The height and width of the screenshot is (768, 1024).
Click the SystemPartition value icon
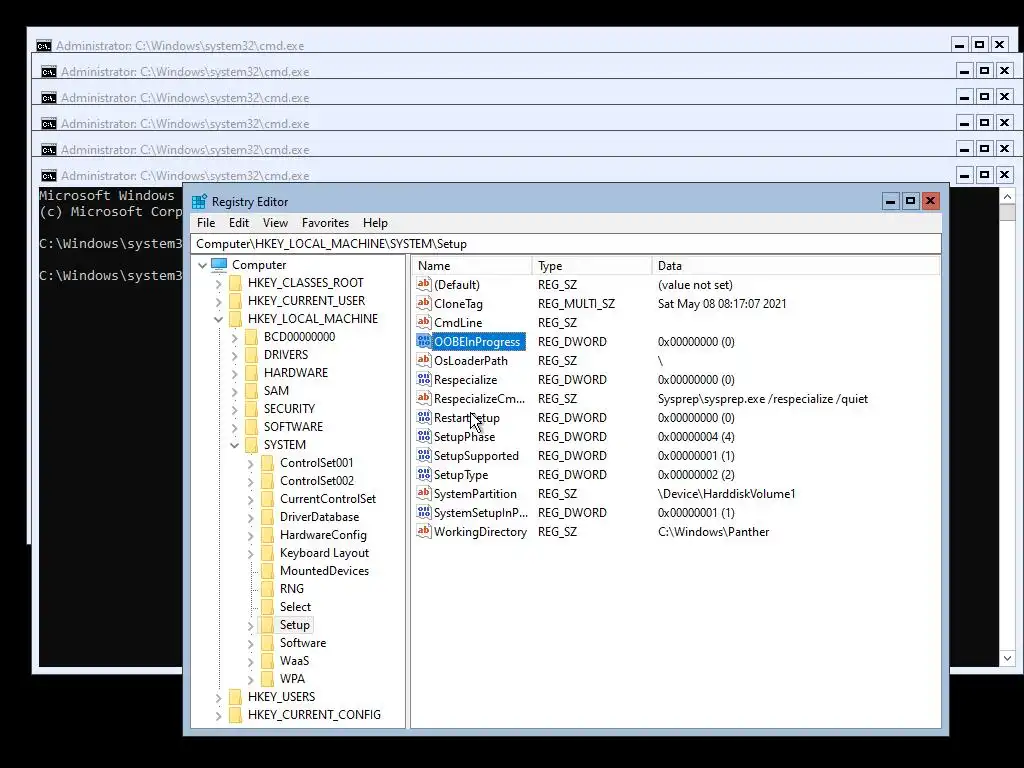tap(424, 493)
